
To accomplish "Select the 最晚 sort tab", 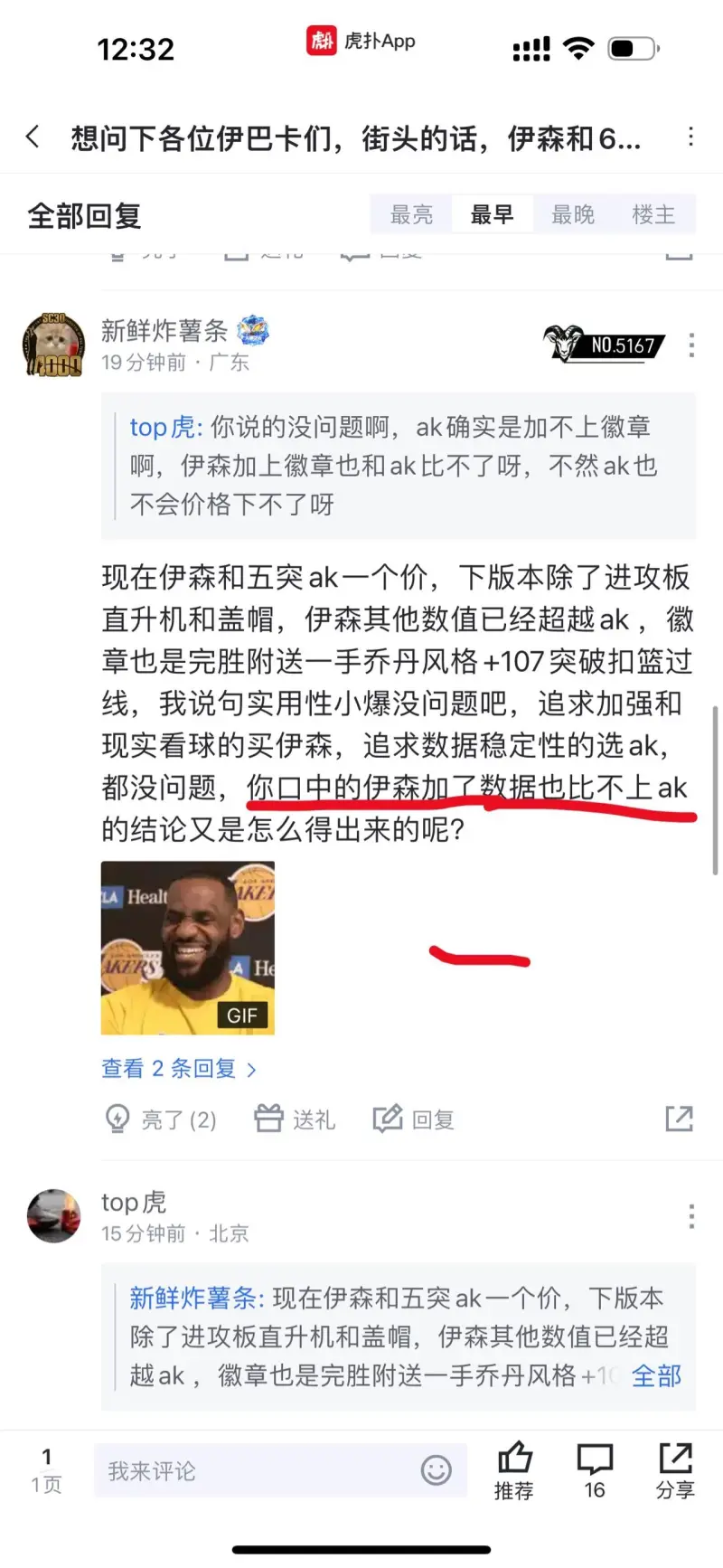I will pos(573,214).
